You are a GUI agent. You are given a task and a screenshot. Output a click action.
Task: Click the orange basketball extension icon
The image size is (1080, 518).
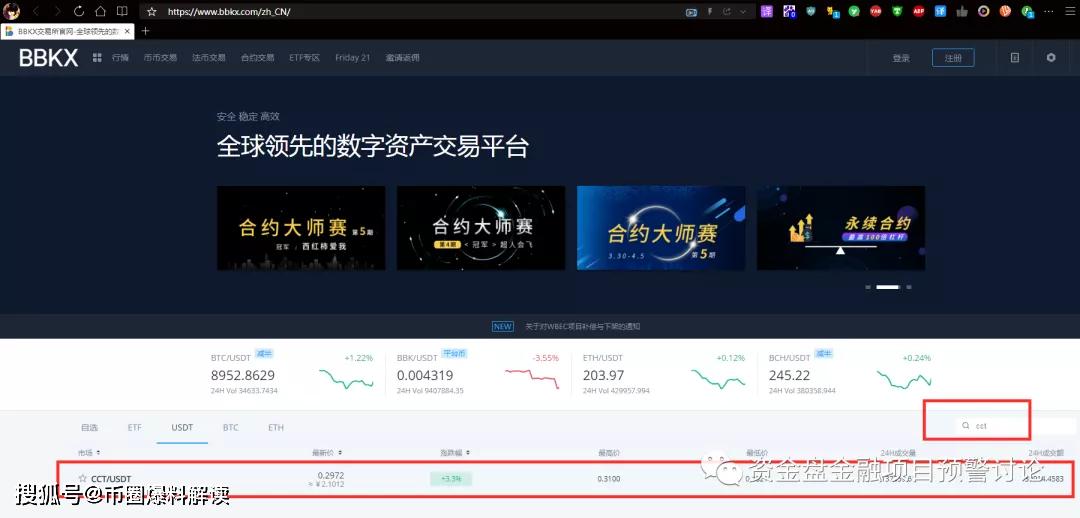pos(1006,11)
